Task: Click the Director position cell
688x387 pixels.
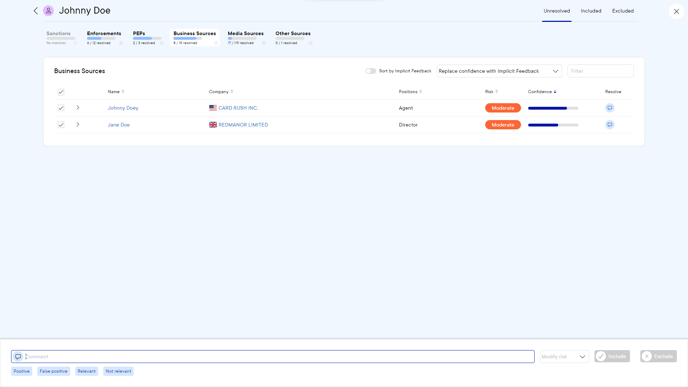Action: [x=408, y=125]
